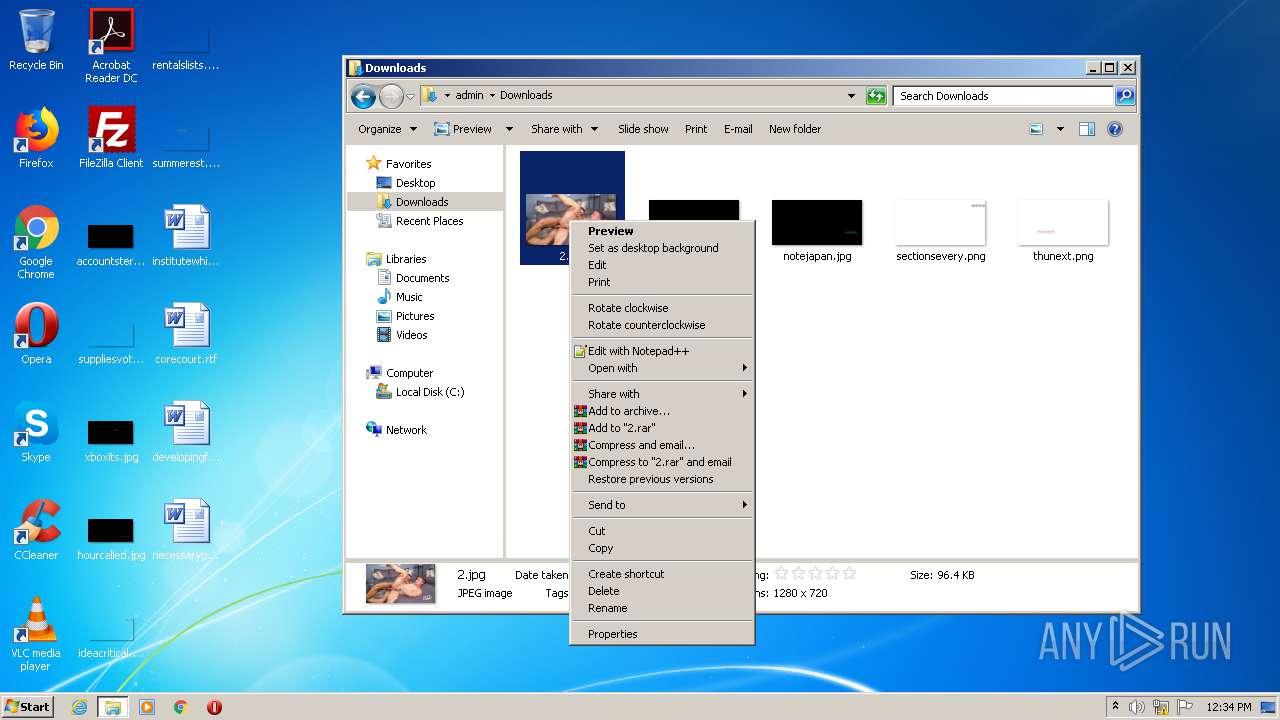Click New folder toolbar button
This screenshot has width=1280, height=720.
(795, 129)
